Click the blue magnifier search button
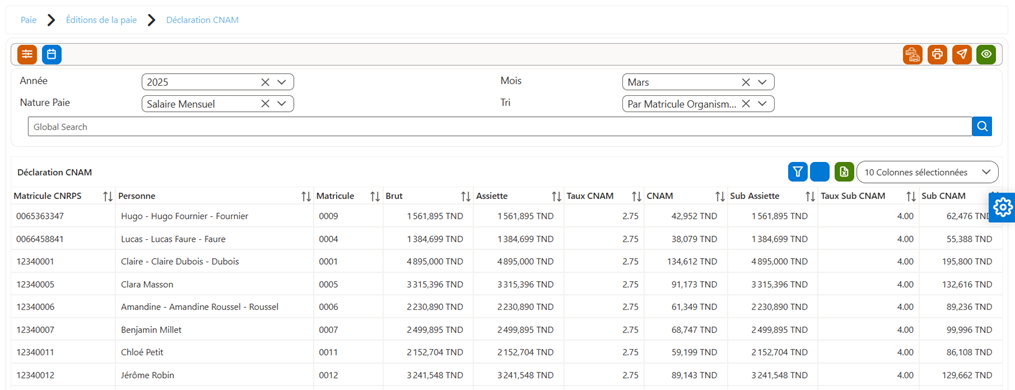The image size is (1015, 390). coord(982,126)
